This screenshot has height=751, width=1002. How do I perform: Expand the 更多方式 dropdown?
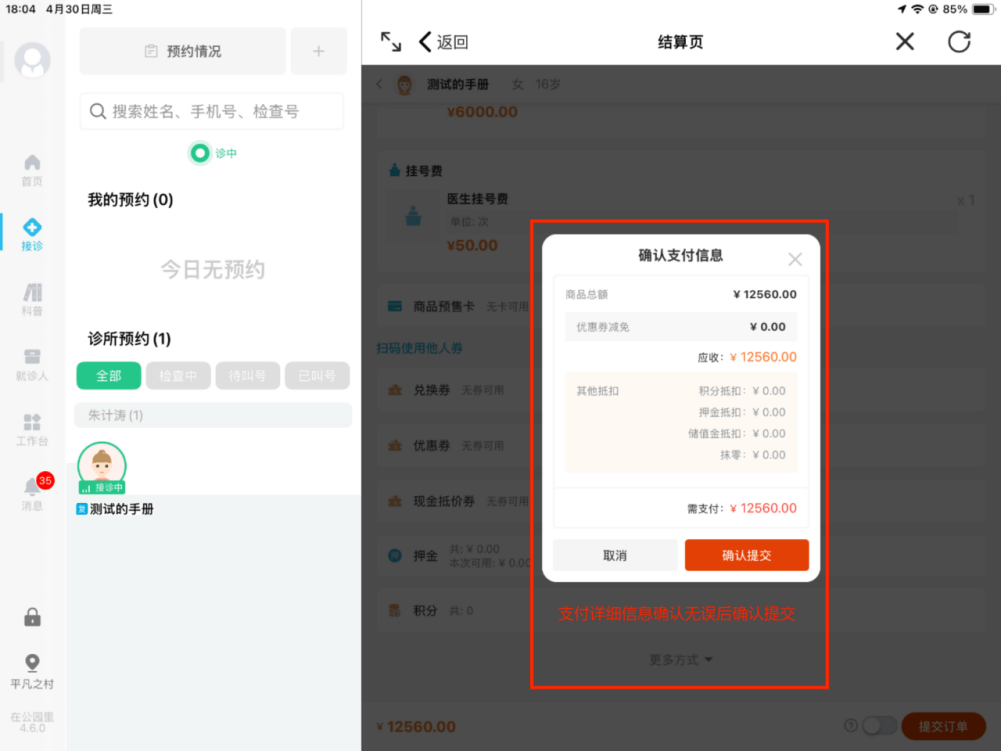click(x=681, y=659)
